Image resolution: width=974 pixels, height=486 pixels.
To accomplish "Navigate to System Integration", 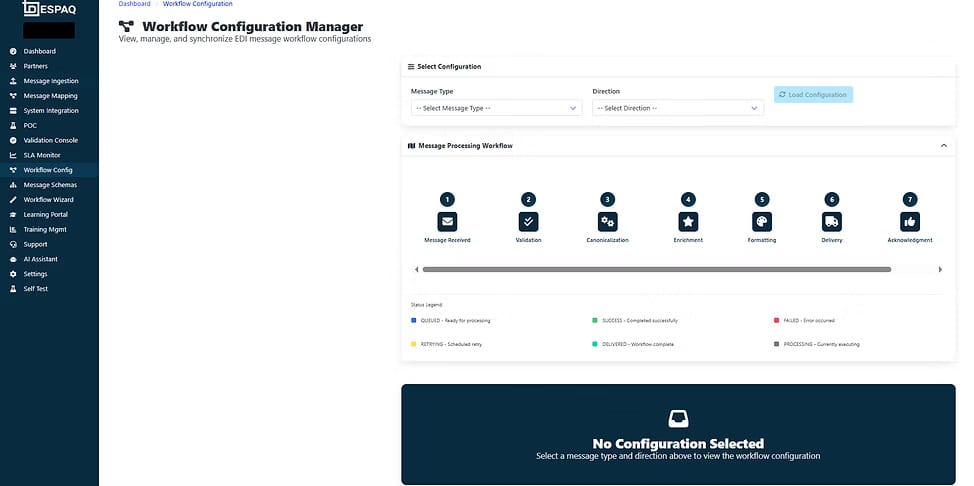I will tap(49, 111).
